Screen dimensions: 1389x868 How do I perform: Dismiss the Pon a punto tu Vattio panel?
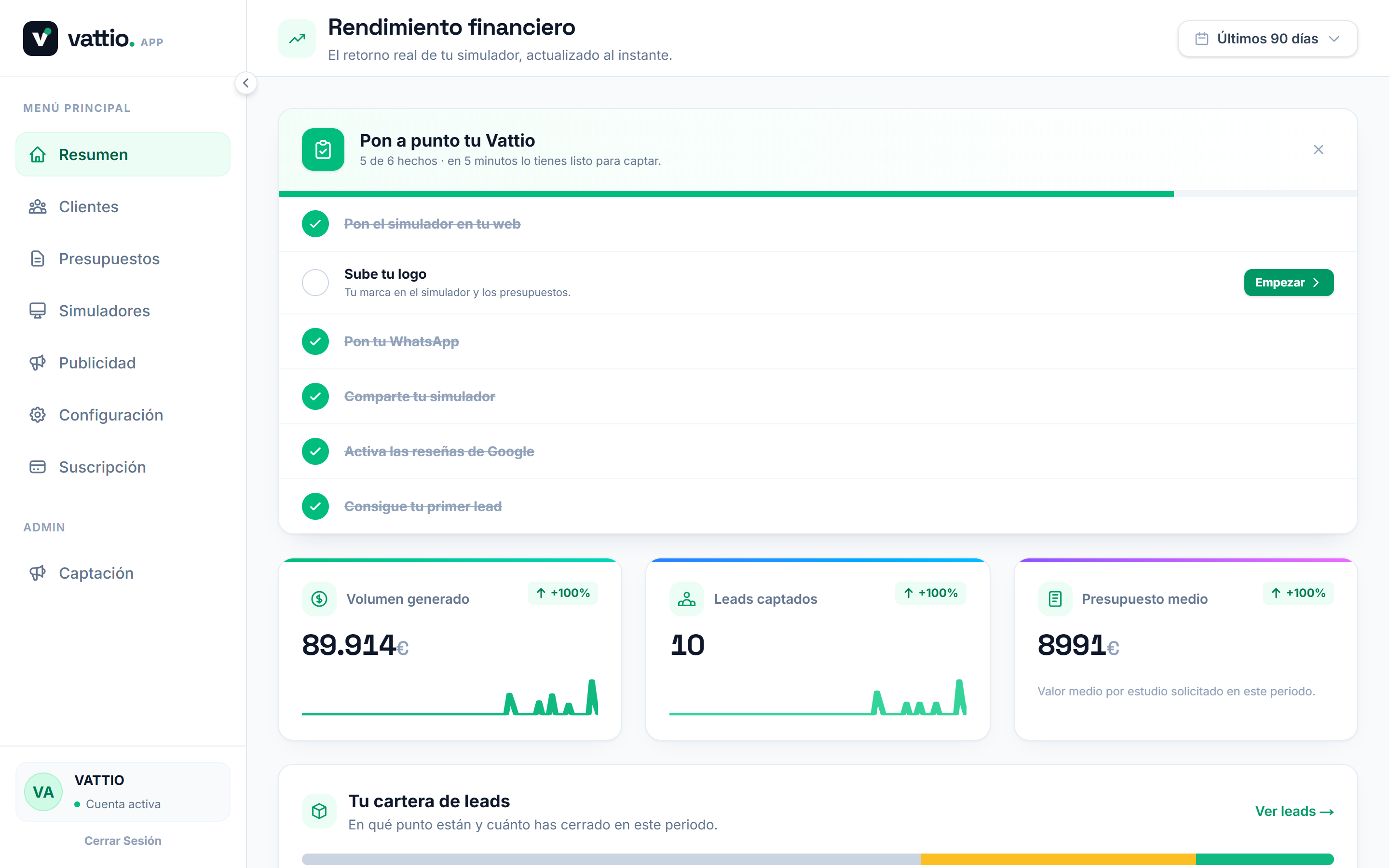click(x=1319, y=149)
